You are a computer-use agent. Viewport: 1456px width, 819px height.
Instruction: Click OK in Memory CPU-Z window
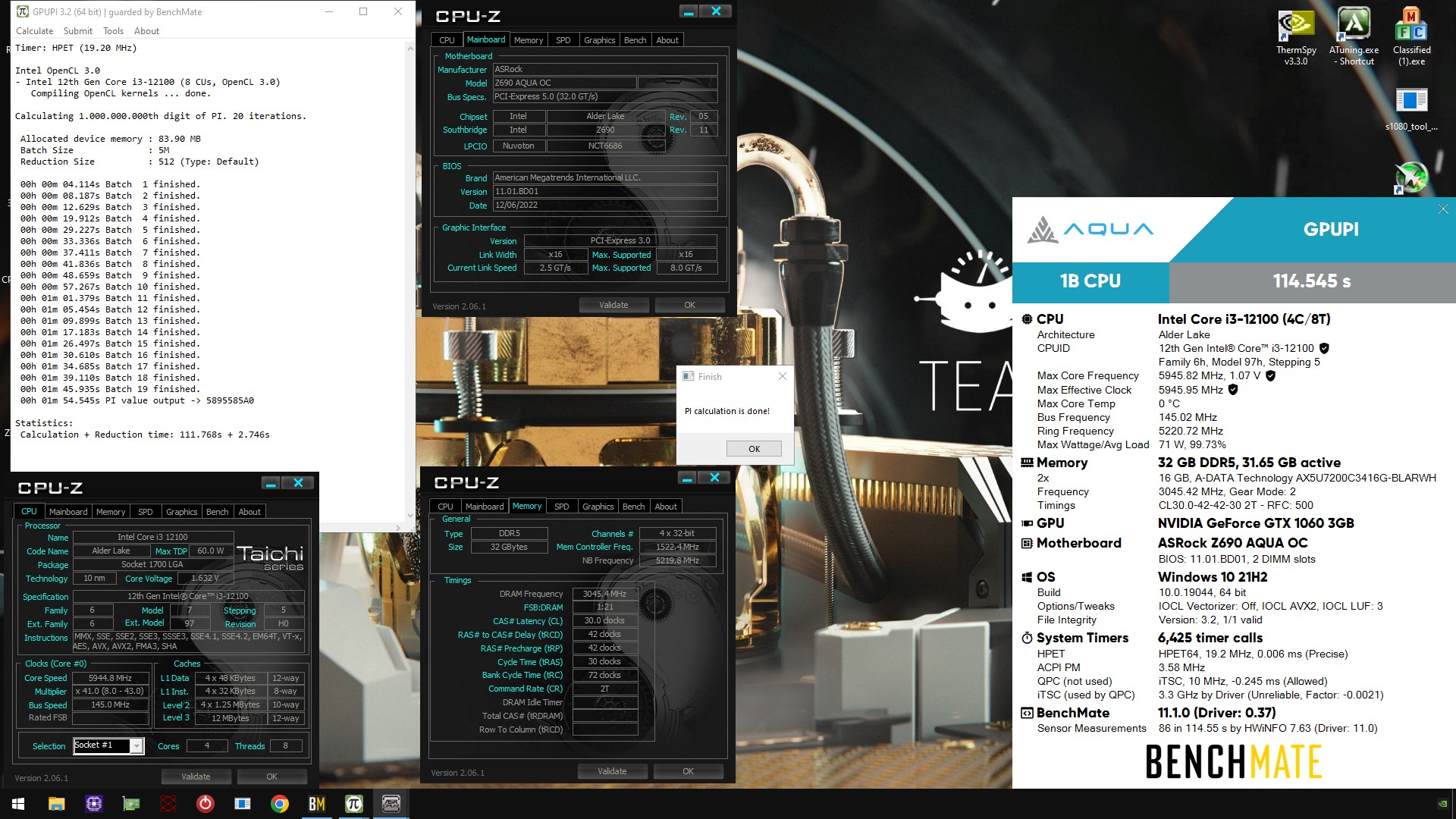pos(688,771)
